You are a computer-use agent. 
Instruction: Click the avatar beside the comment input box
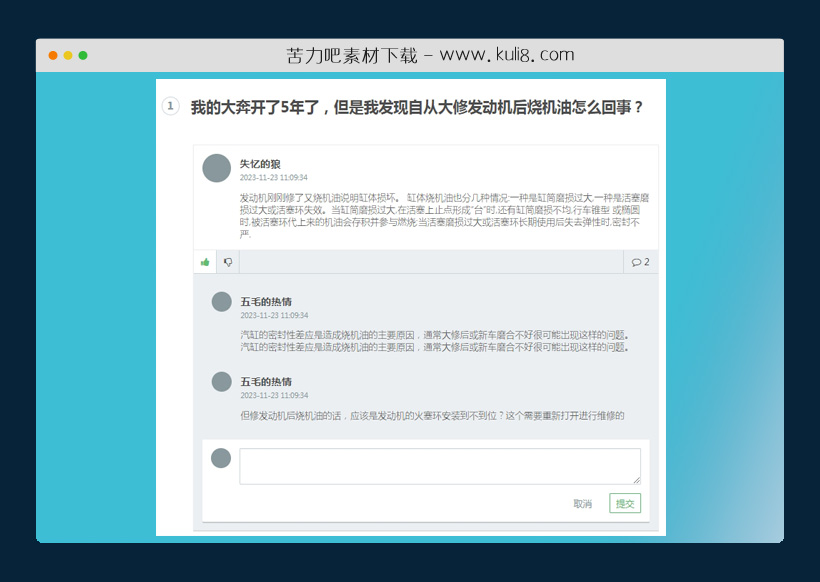coord(219,458)
